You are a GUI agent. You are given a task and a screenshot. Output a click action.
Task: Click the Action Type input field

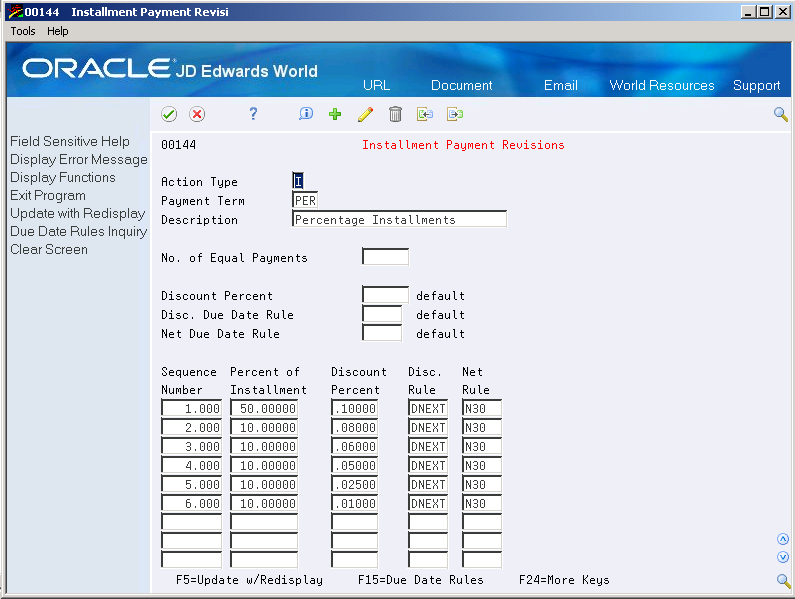coord(298,181)
